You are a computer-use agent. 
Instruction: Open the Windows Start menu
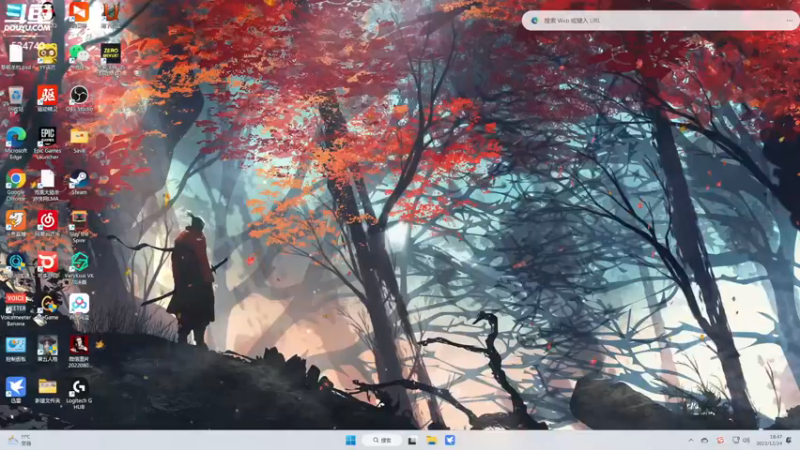click(351, 440)
